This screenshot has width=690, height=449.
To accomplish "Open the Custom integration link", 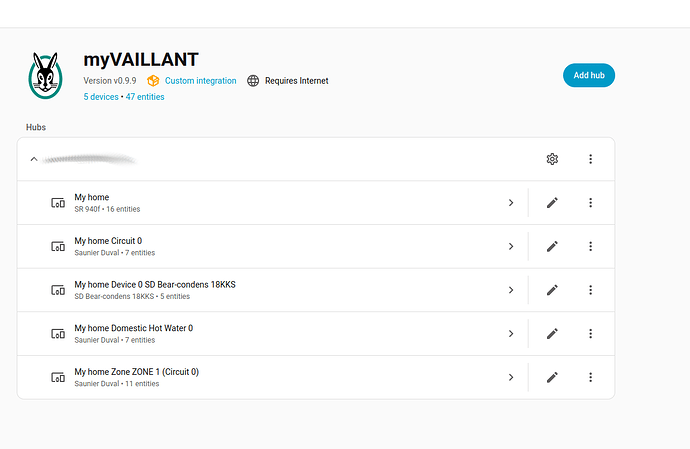I will tap(200, 81).
